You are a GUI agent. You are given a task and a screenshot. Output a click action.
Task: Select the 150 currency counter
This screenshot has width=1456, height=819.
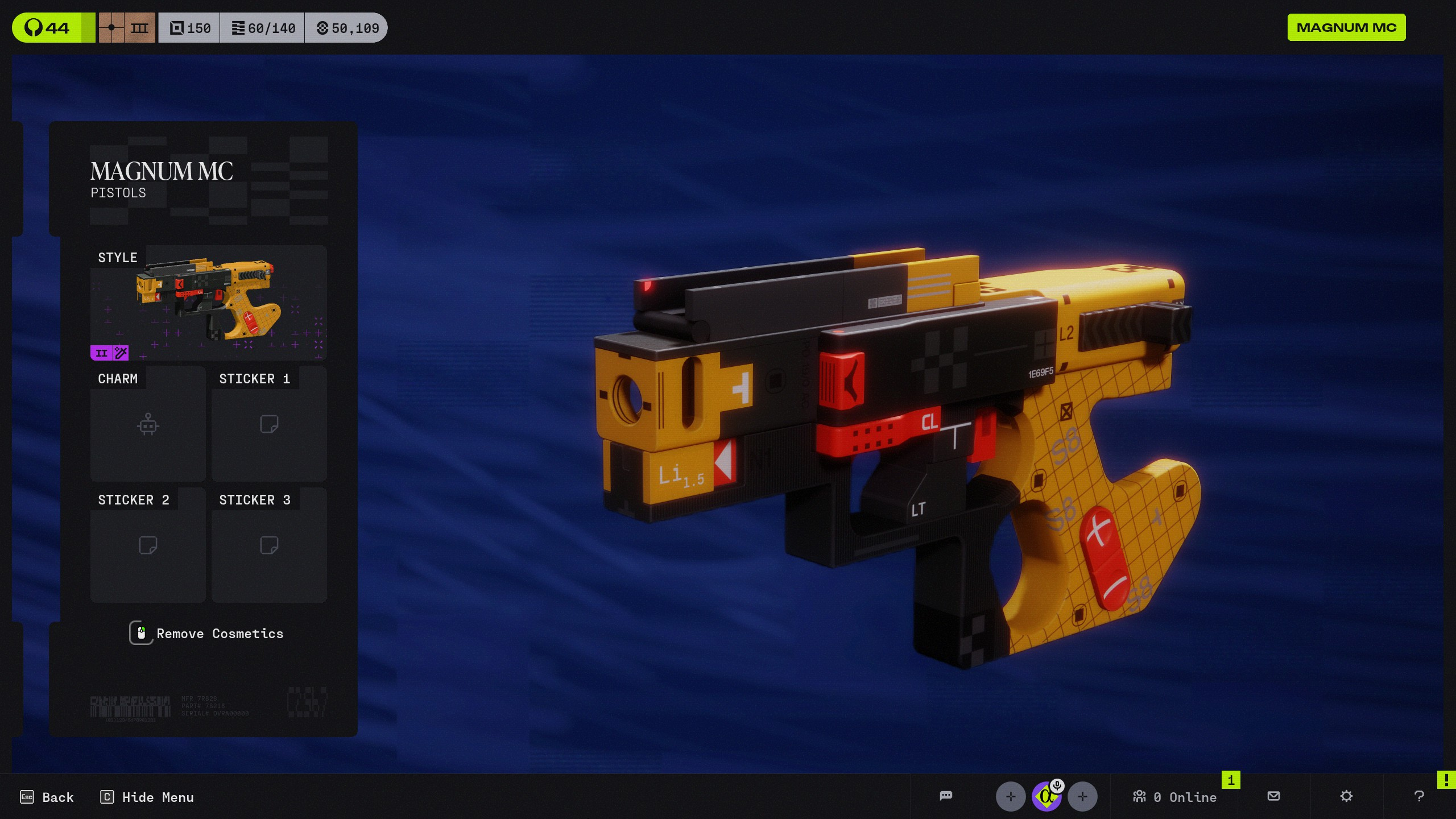coord(190,28)
